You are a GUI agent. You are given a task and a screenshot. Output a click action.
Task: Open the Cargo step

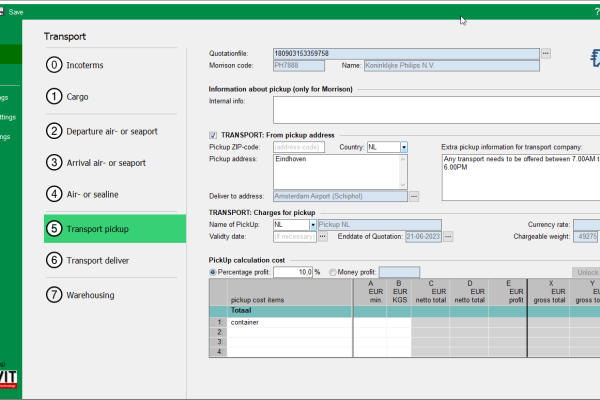click(x=67, y=96)
